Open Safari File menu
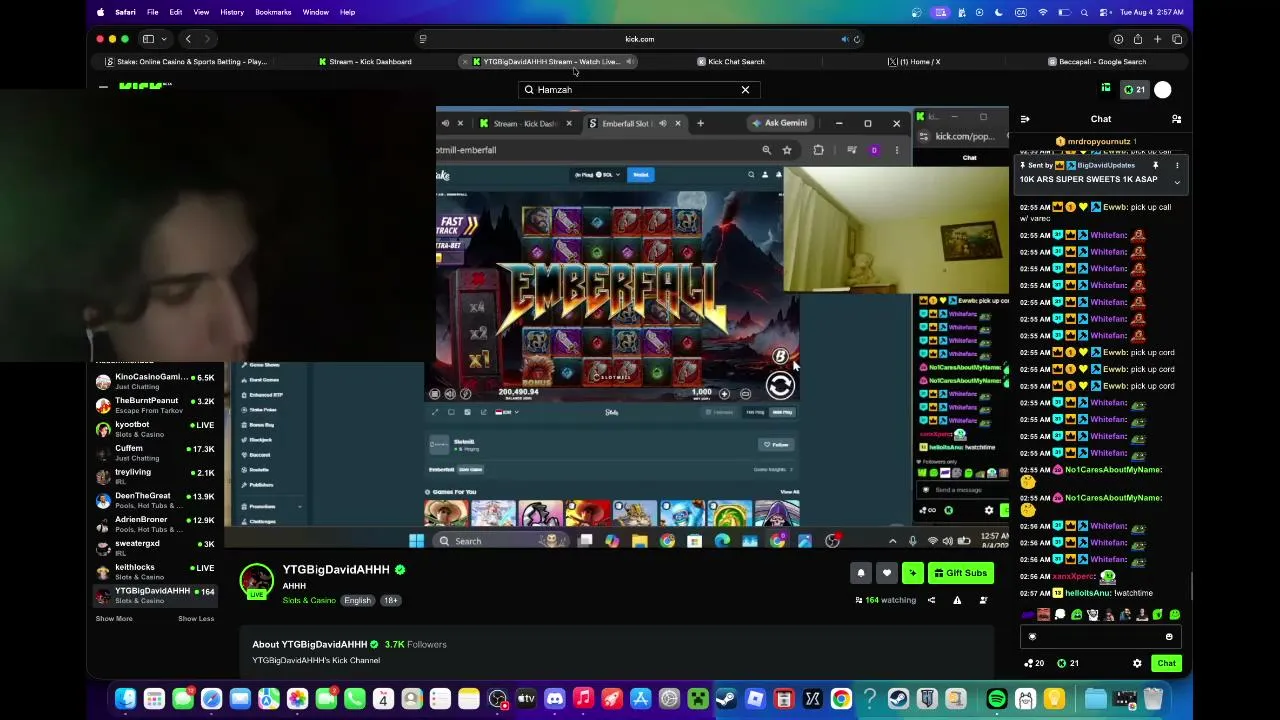Screen dimensions: 1280x720 tap(152, 12)
